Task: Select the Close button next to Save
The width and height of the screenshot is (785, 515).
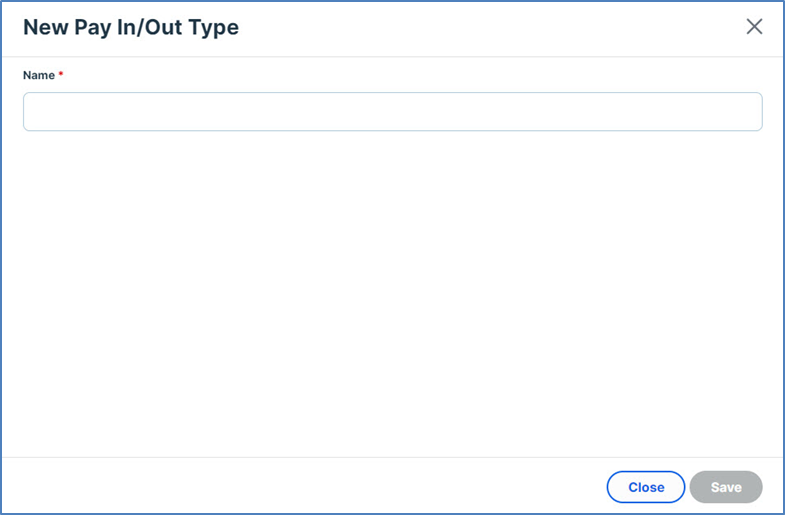Action: (x=646, y=487)
